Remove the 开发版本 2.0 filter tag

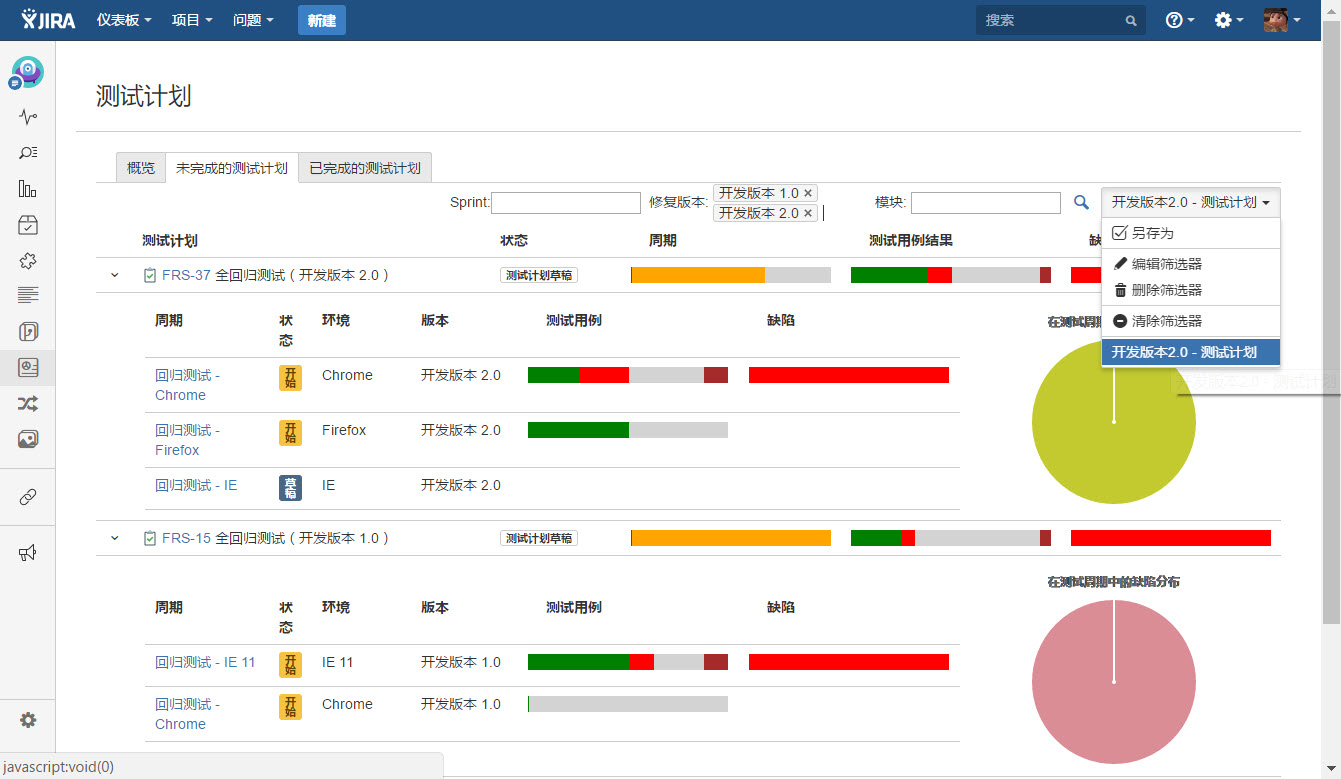808,213
